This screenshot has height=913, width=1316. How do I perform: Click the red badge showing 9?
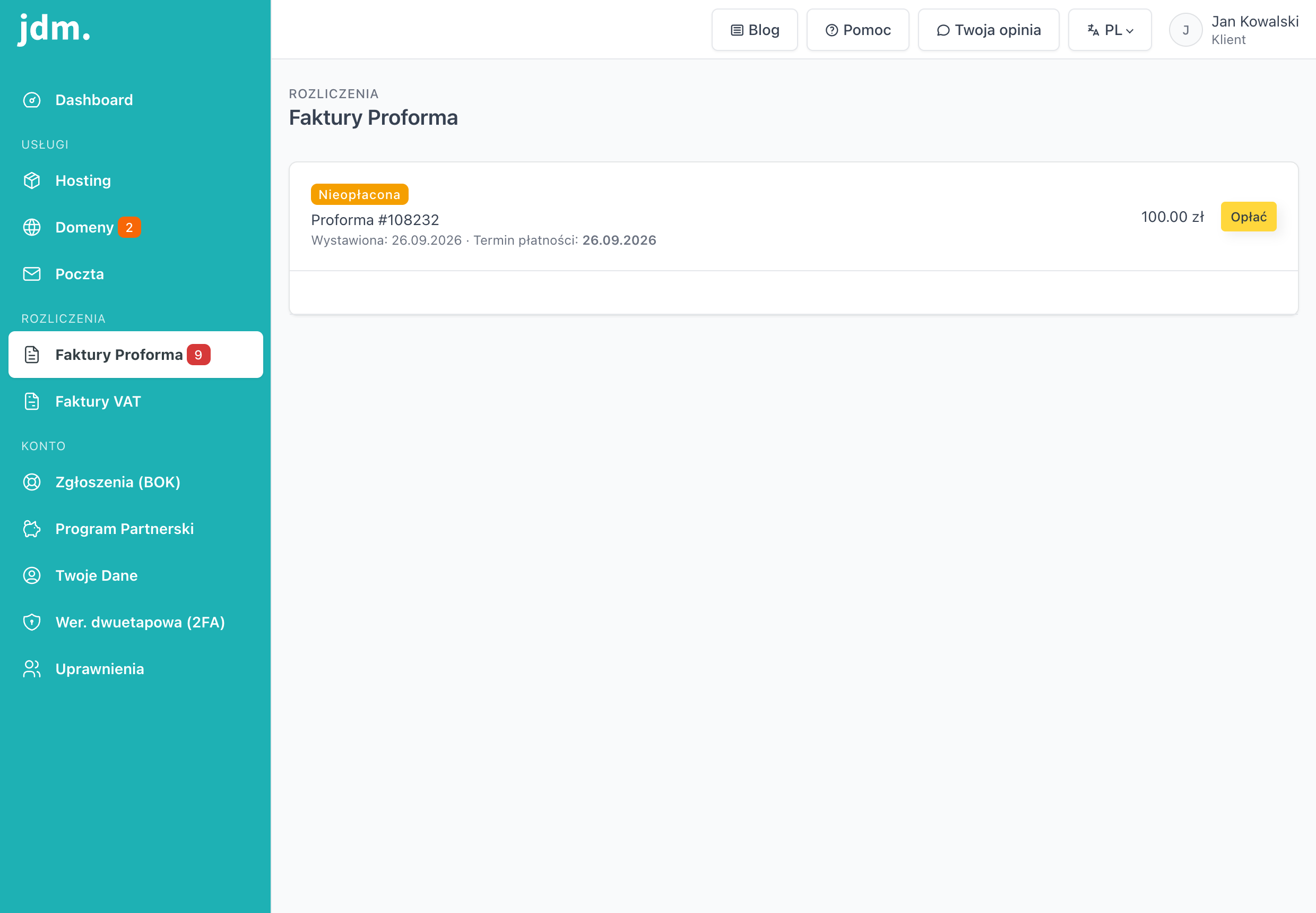[198, 355]
